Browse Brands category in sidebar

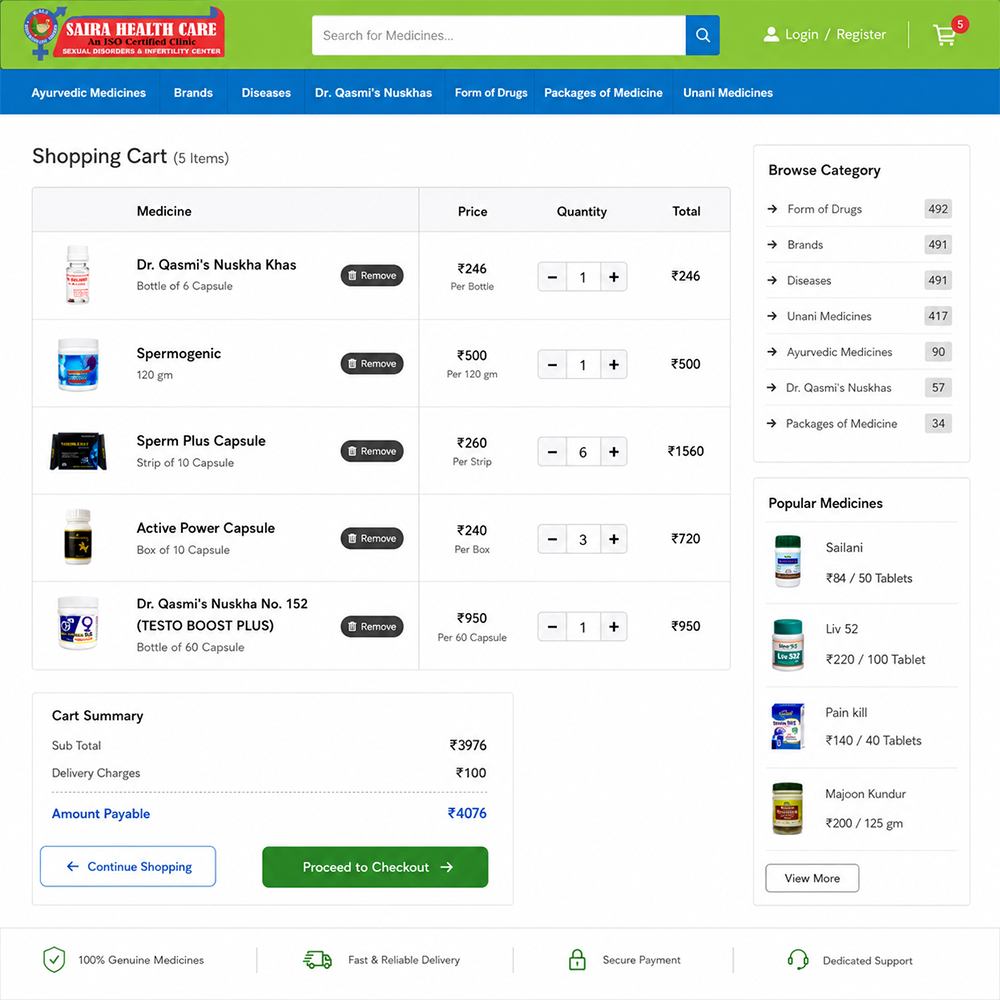(x=859, y=245)
